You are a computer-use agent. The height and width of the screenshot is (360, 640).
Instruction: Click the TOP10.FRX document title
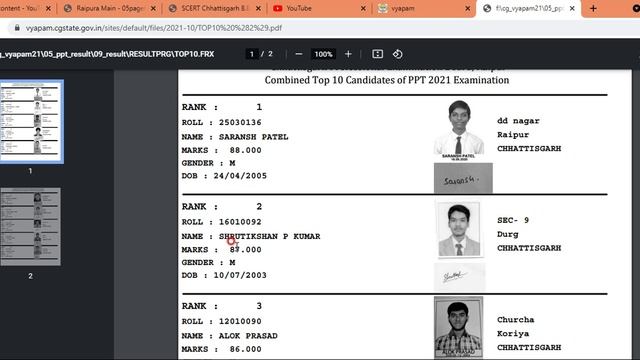107,54
